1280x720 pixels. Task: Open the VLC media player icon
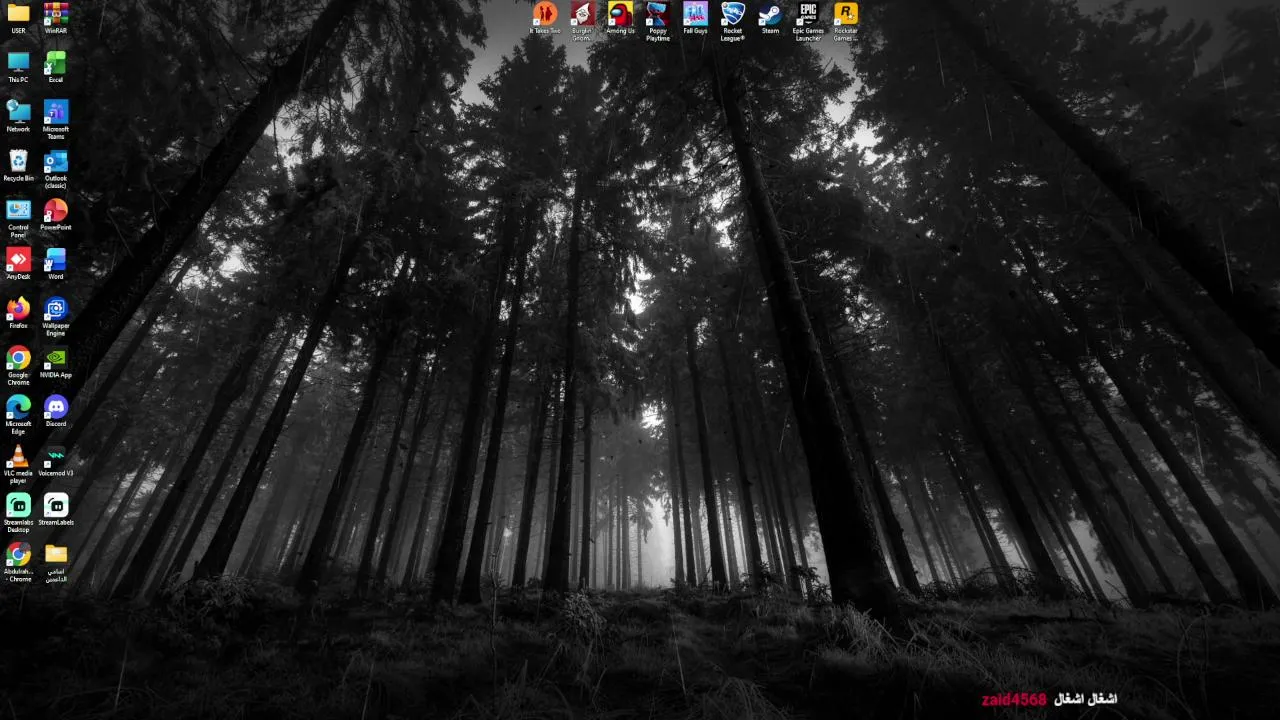point(18,463)
